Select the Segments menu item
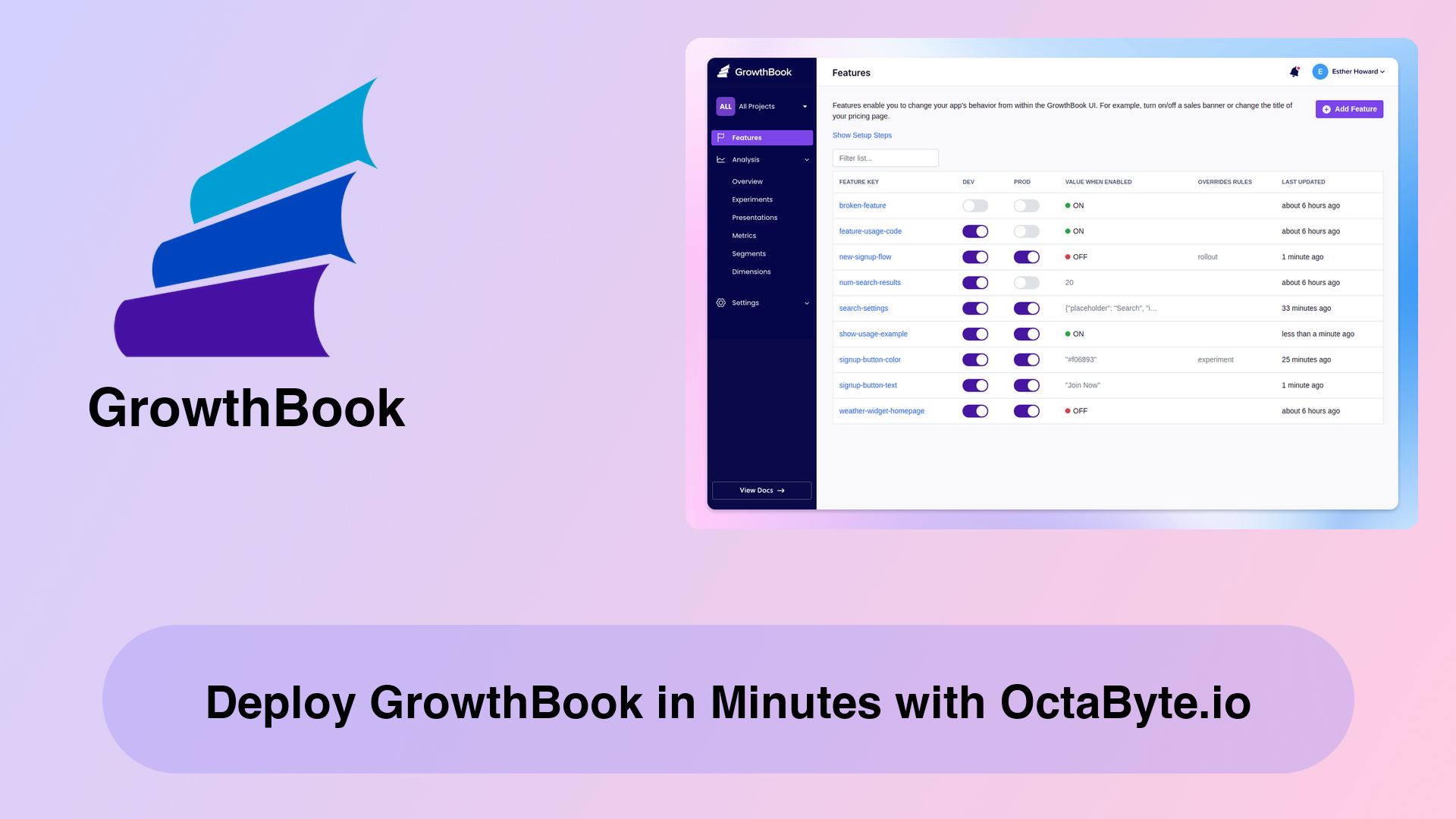Viewport: 1456px width, 819px height. pyautogui.click(x=749, y=253)
